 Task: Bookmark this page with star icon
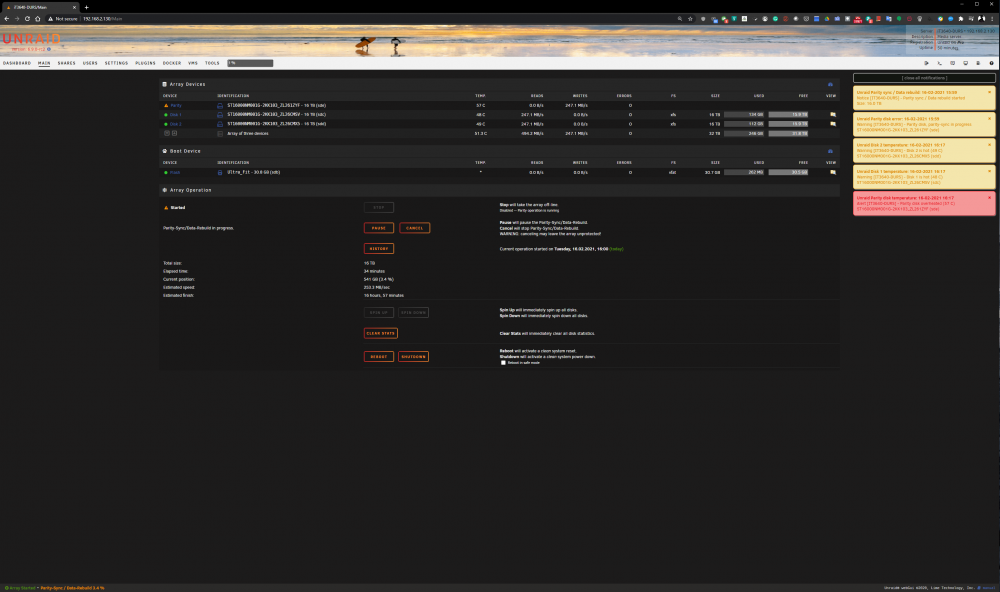(690, 18)
